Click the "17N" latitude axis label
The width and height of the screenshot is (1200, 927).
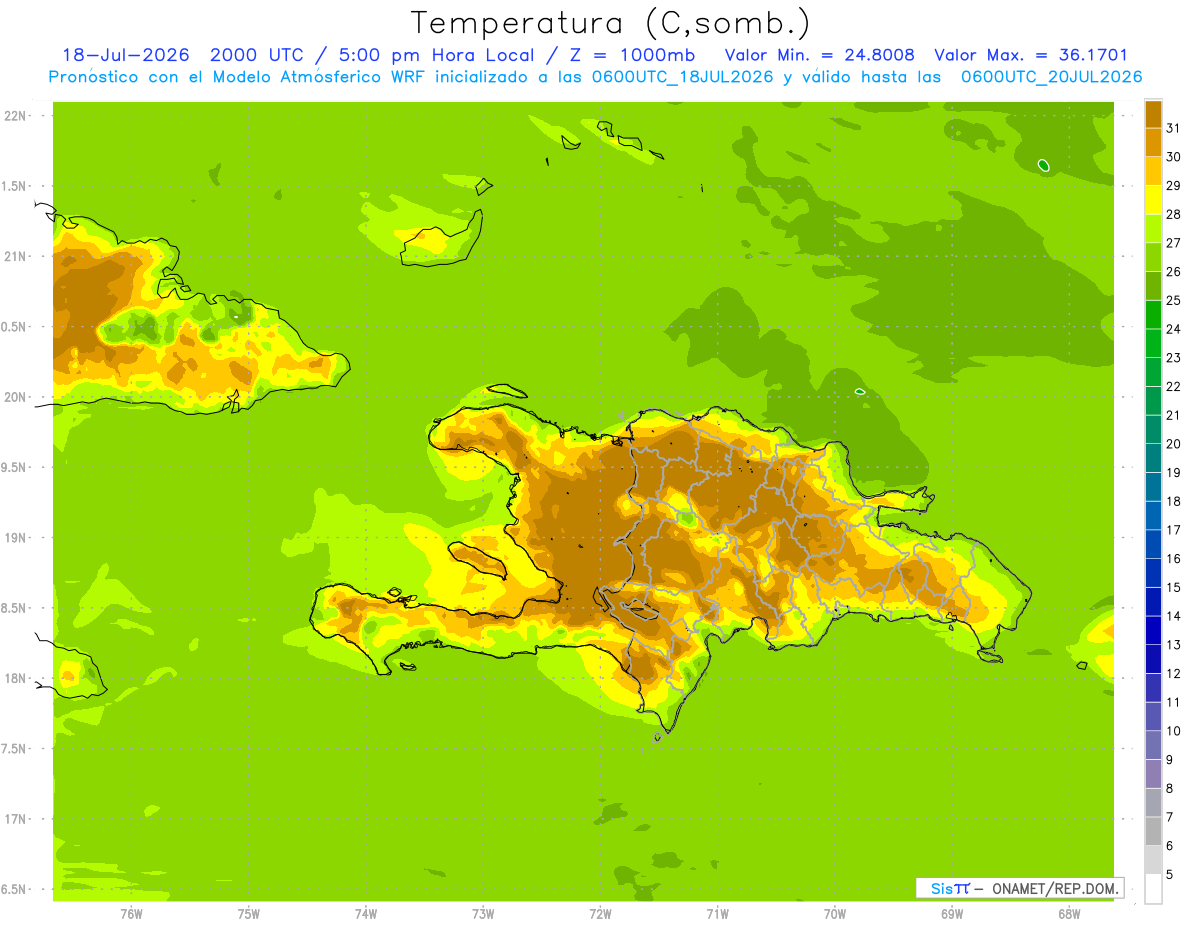[15, 819]
